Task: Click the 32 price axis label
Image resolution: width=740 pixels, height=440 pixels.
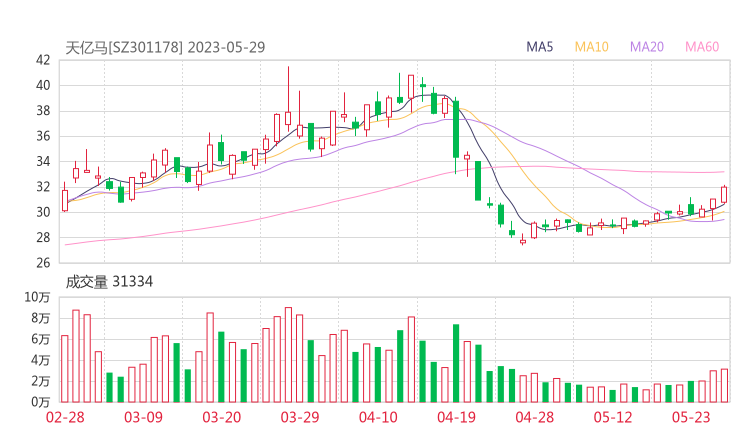Action: [x=43, y=187]
